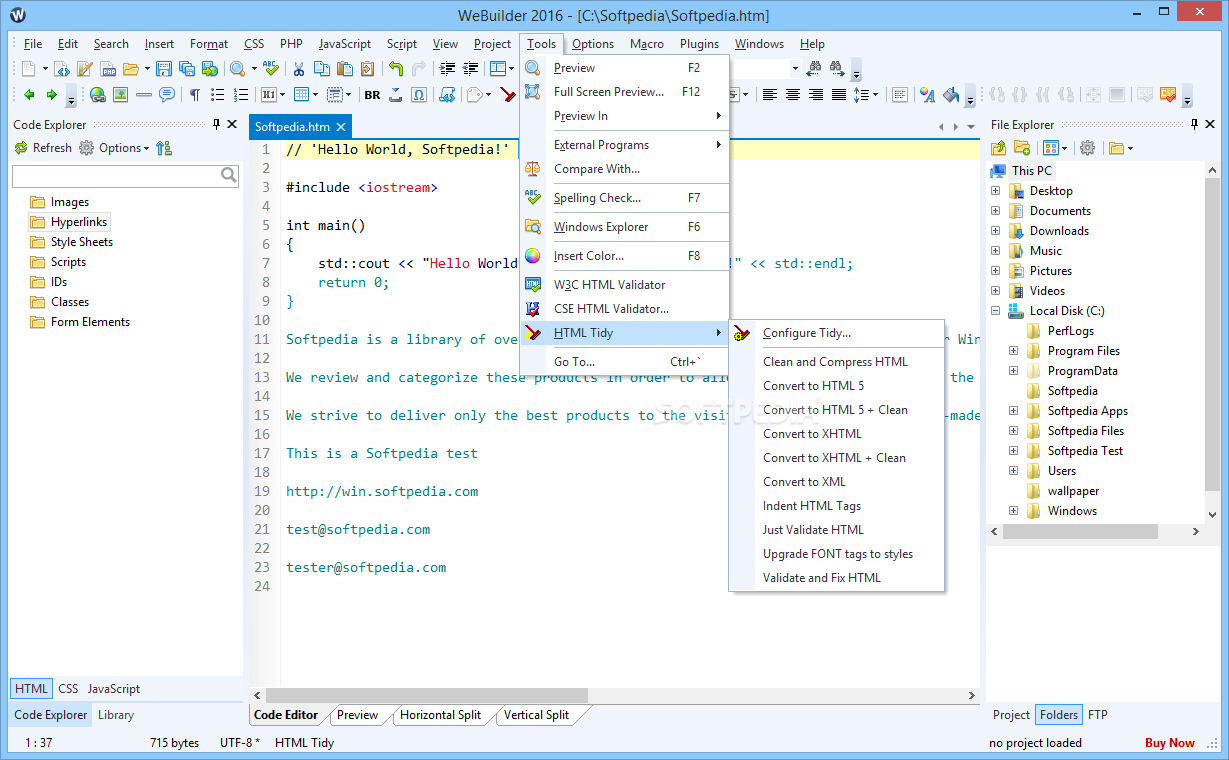Image resolution: width=1229 pixels, height=760 pixels.
Task: Click the Cut scissors icon
Action: (298, 69)
